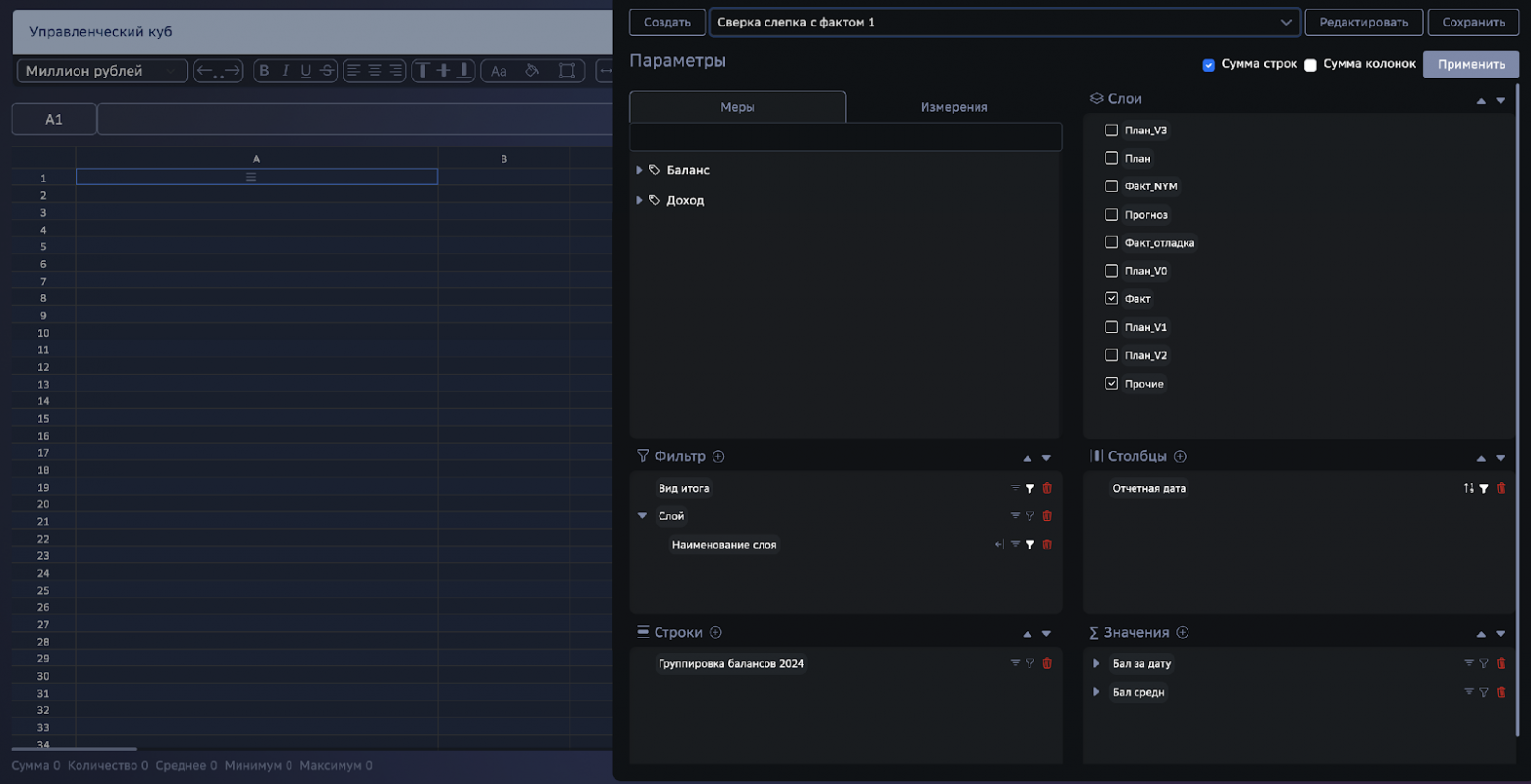Select the 'Меры' tab
1531x784 pixels.
(x=737, y=107)
